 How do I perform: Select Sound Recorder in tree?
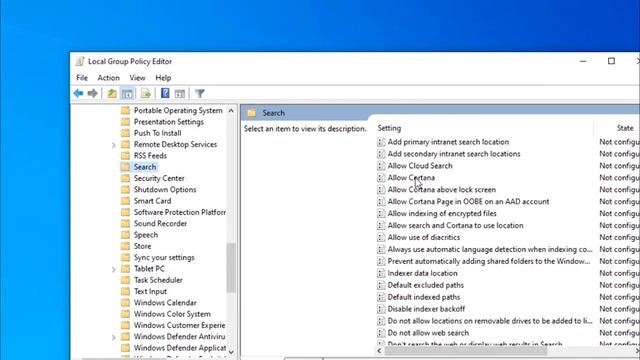(x=160, y=224)
